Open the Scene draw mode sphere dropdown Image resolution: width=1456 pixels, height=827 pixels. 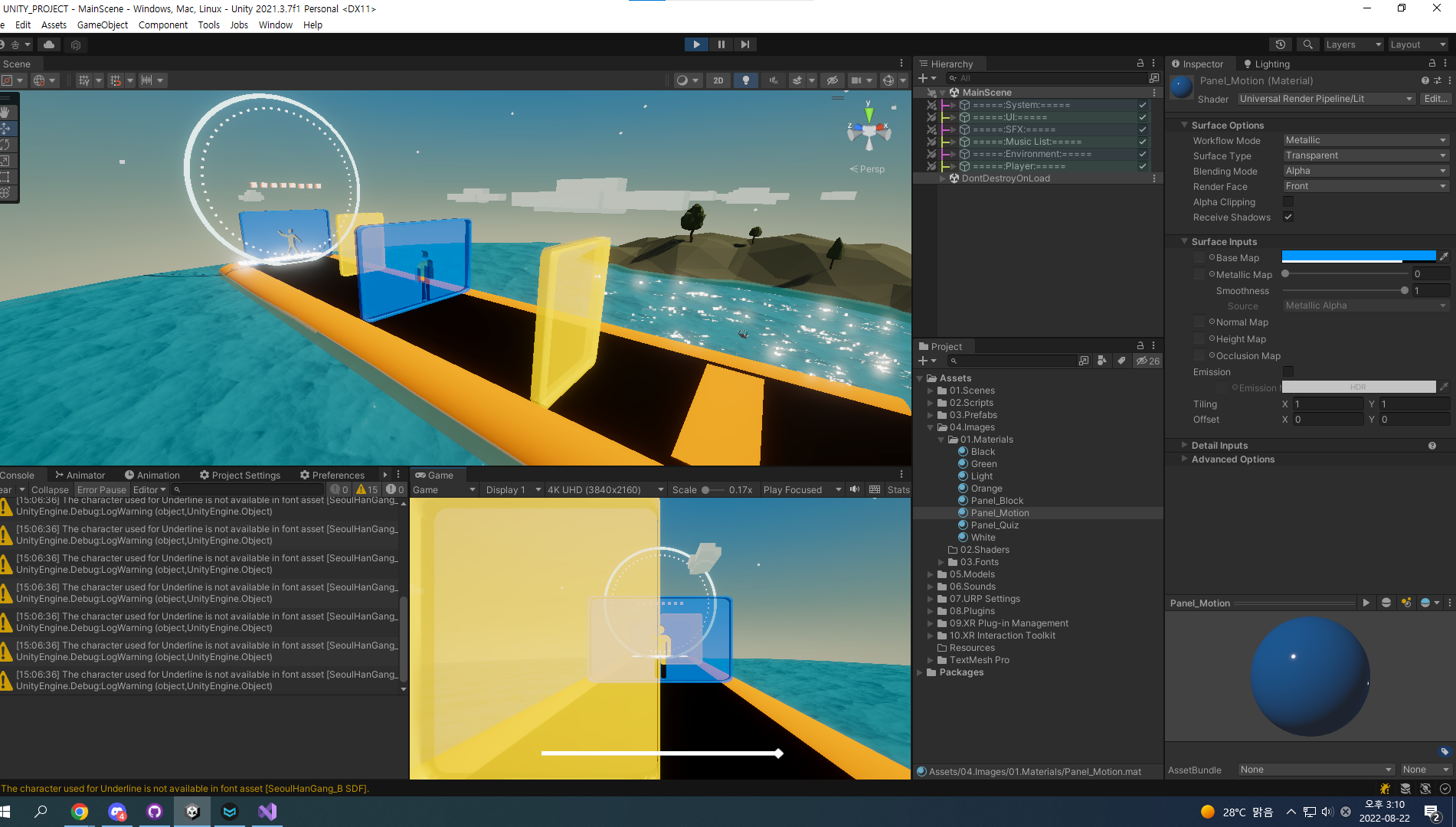688,80
